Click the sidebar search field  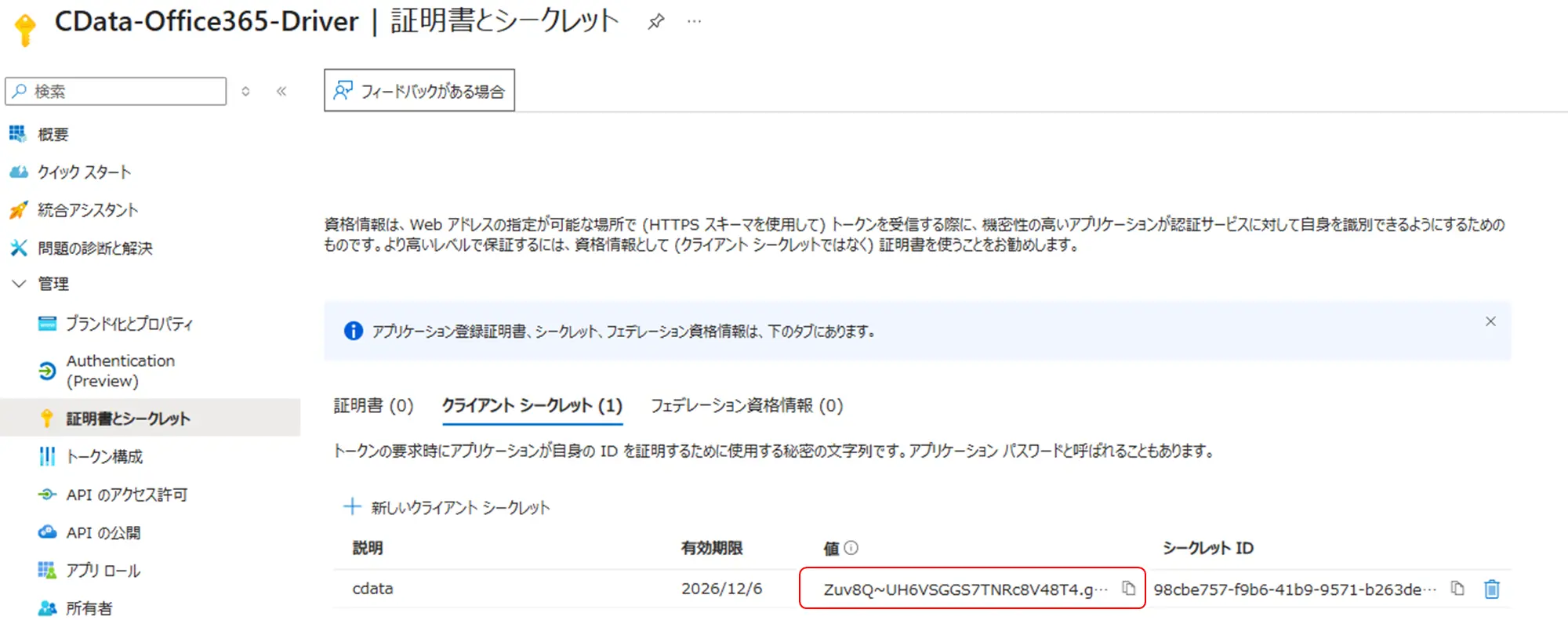coord(116,91)
